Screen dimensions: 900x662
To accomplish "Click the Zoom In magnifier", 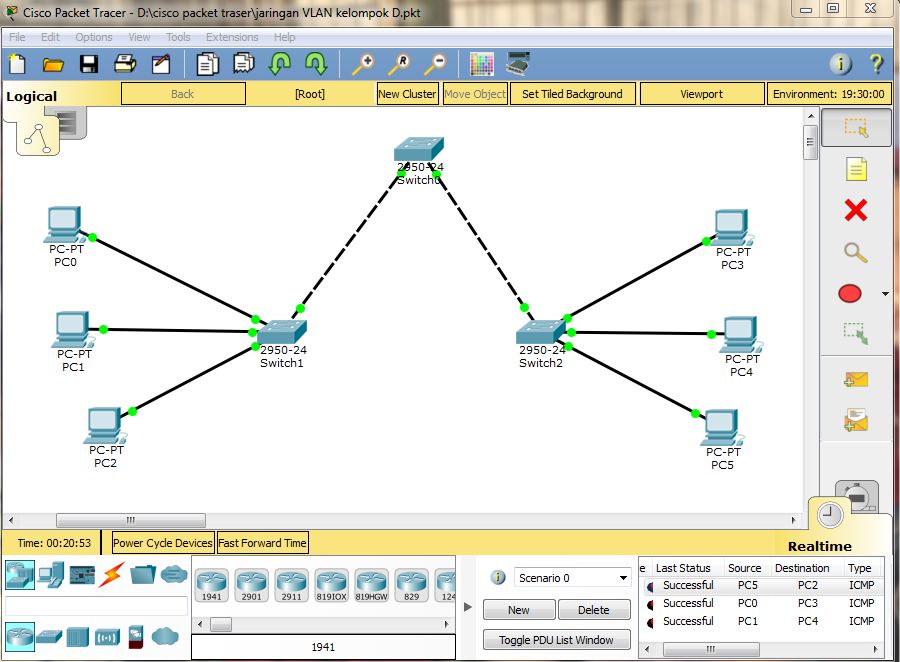I will (363, 64).
